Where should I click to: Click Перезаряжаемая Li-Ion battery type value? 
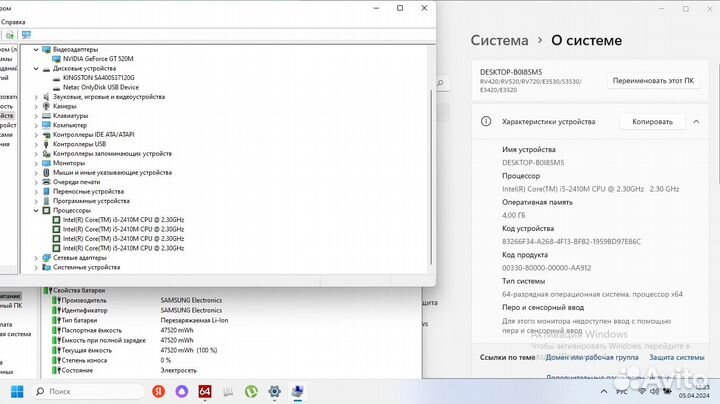click(194, 320)
